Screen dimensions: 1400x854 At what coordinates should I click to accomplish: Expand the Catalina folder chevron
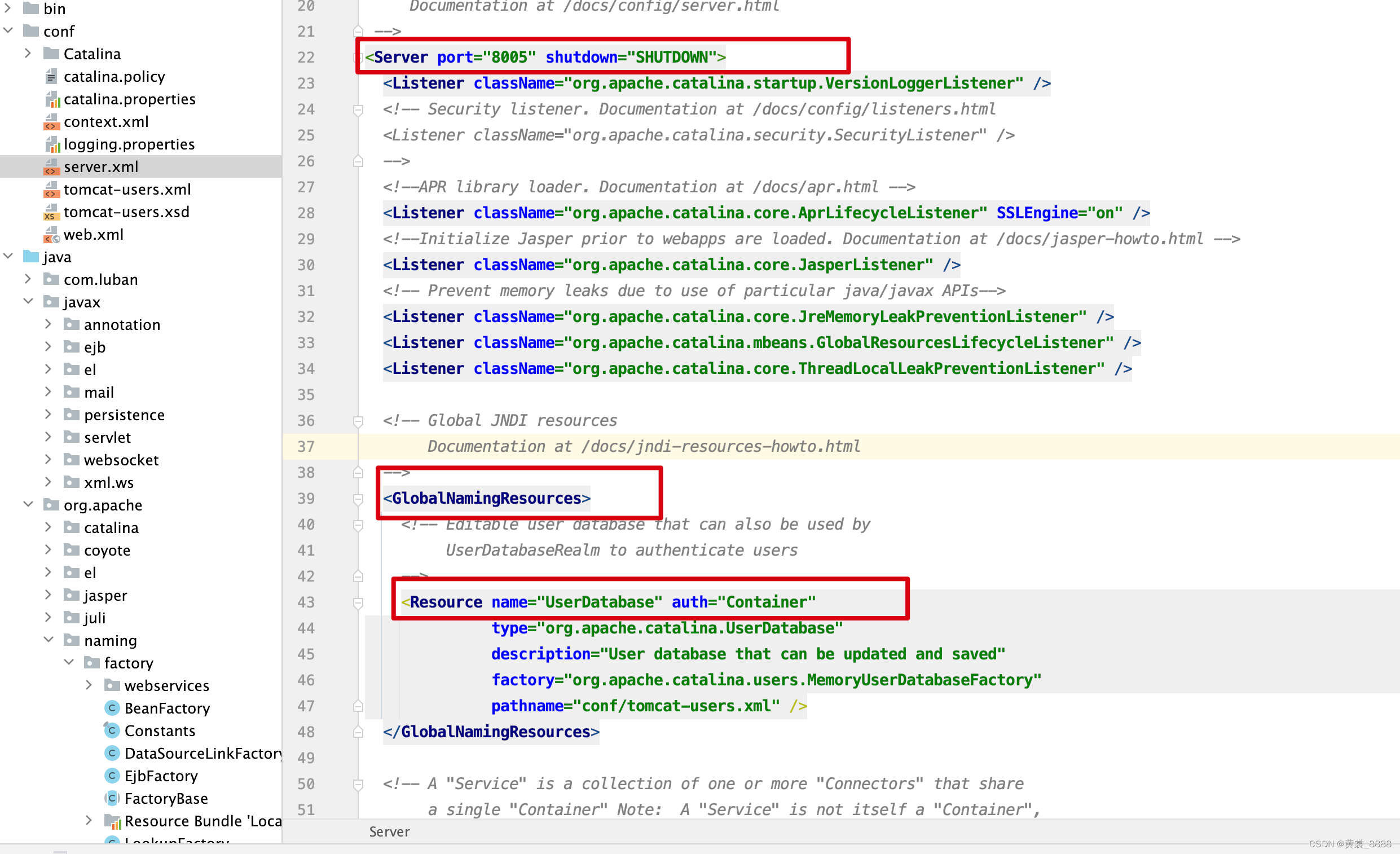28,54
